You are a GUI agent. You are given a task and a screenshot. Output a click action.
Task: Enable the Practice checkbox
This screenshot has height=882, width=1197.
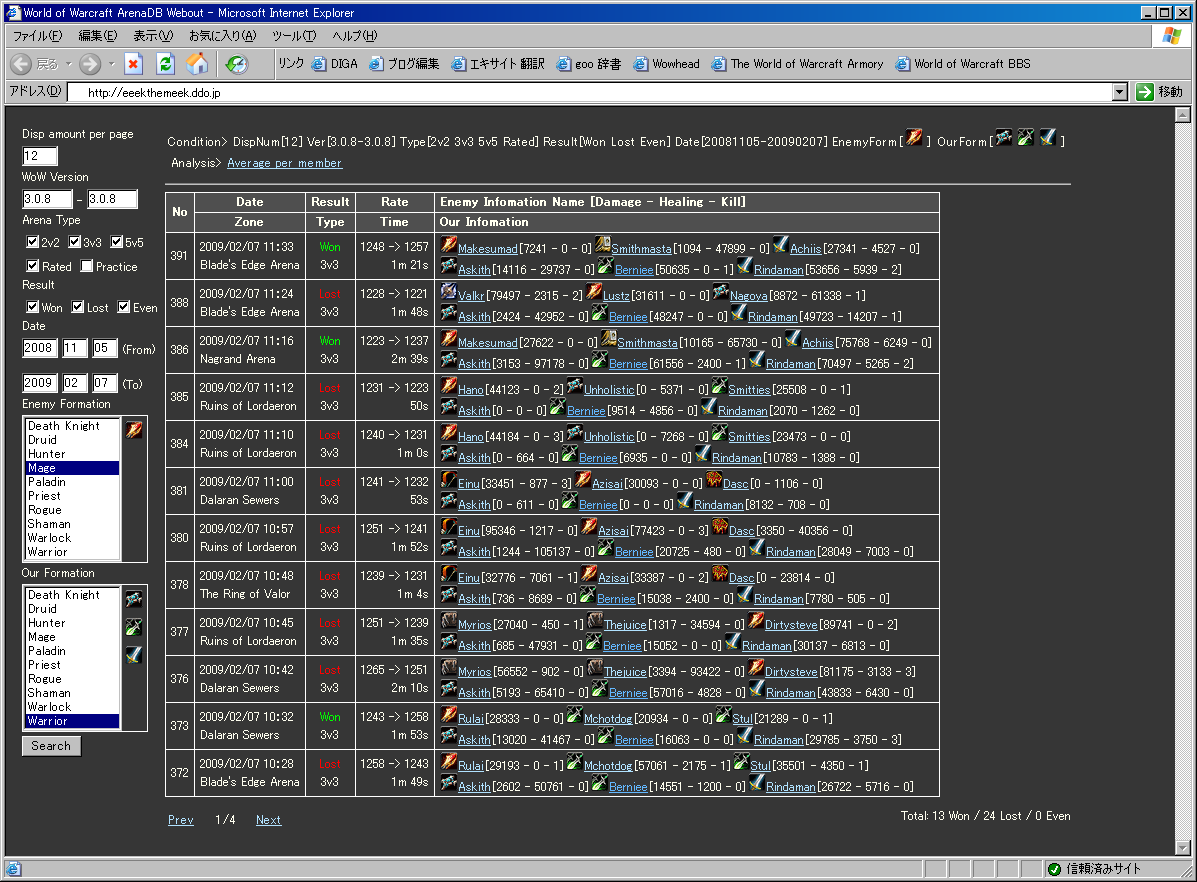click(x=87, y=266)
